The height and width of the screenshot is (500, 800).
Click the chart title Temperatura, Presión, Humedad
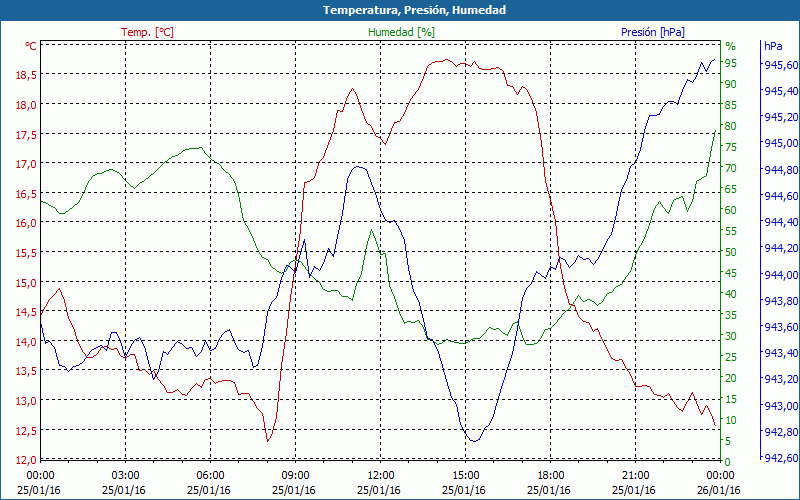coord(414,10)
